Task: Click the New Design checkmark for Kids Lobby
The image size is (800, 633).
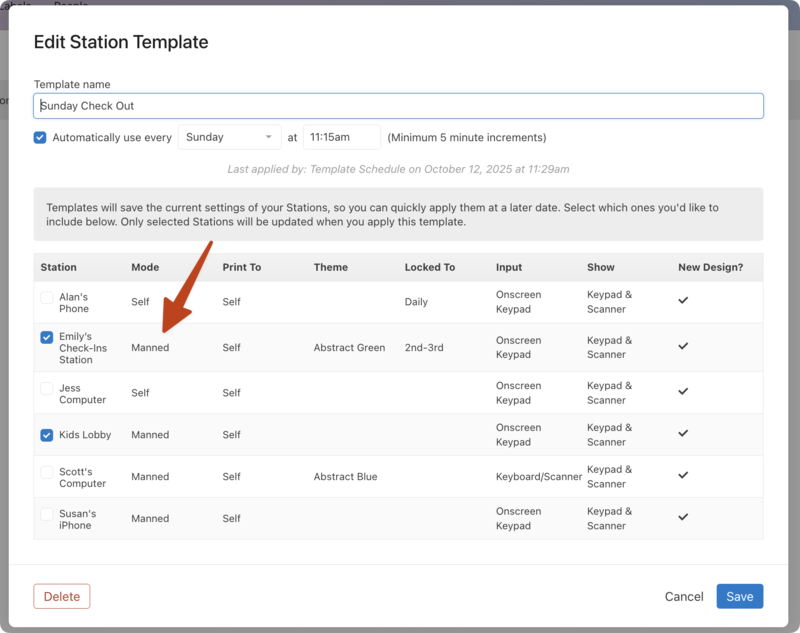Action: coord(684,434)
